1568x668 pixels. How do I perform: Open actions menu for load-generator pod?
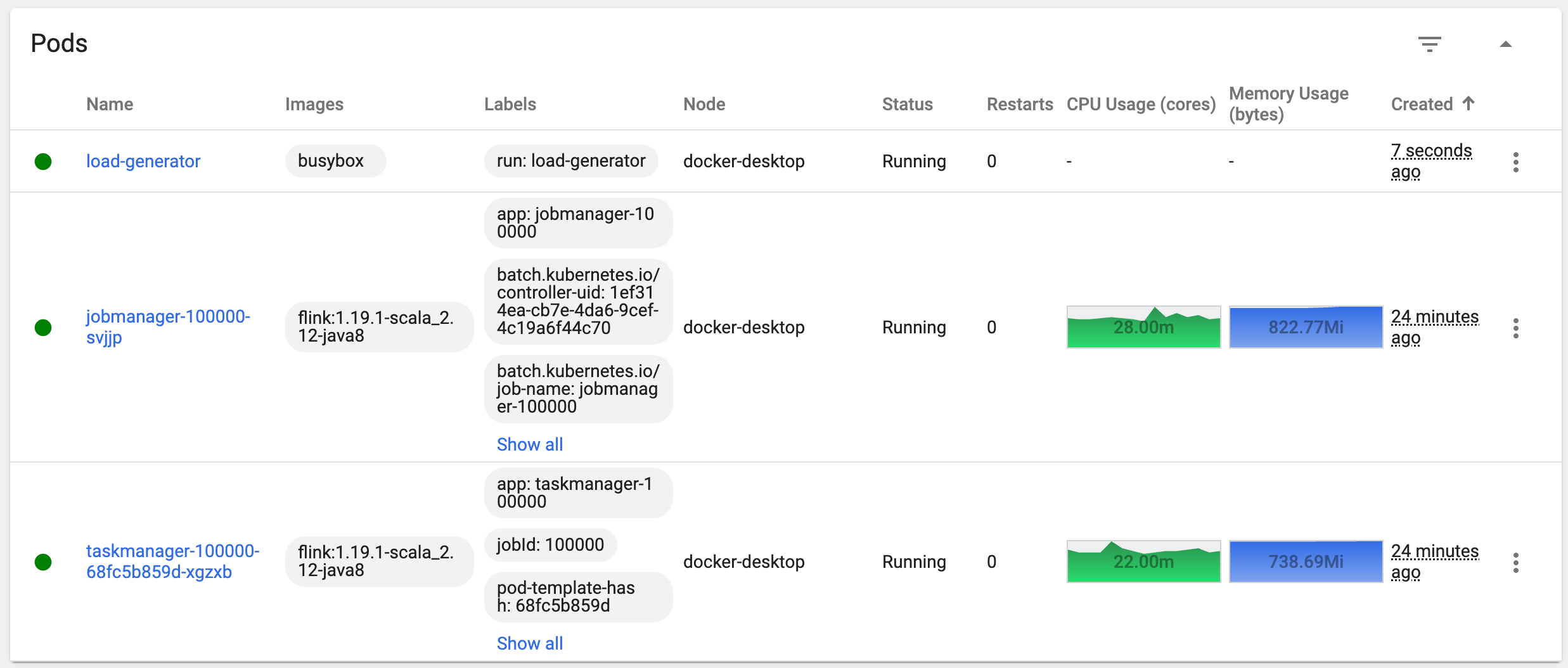pos(1515,162)
